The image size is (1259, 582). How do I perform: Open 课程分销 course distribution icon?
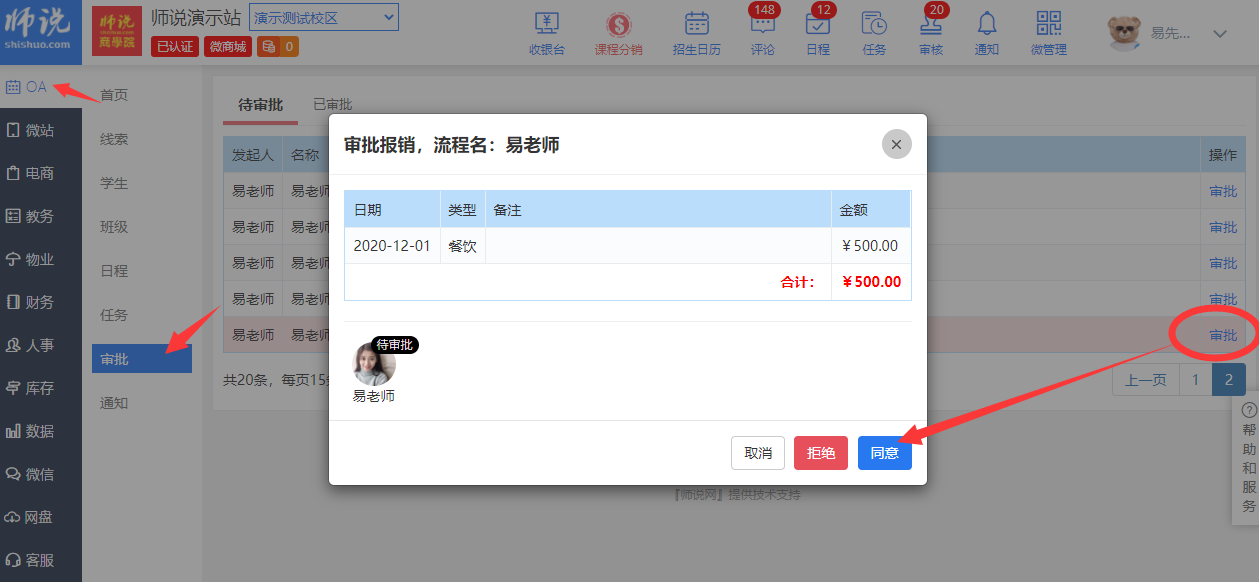click(618, 33)
